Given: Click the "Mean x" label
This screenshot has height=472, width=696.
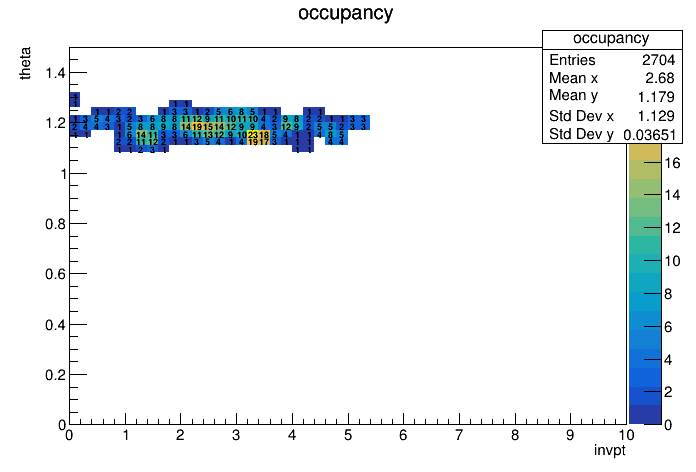Looking at the screenshot, I should click(573, 78).
